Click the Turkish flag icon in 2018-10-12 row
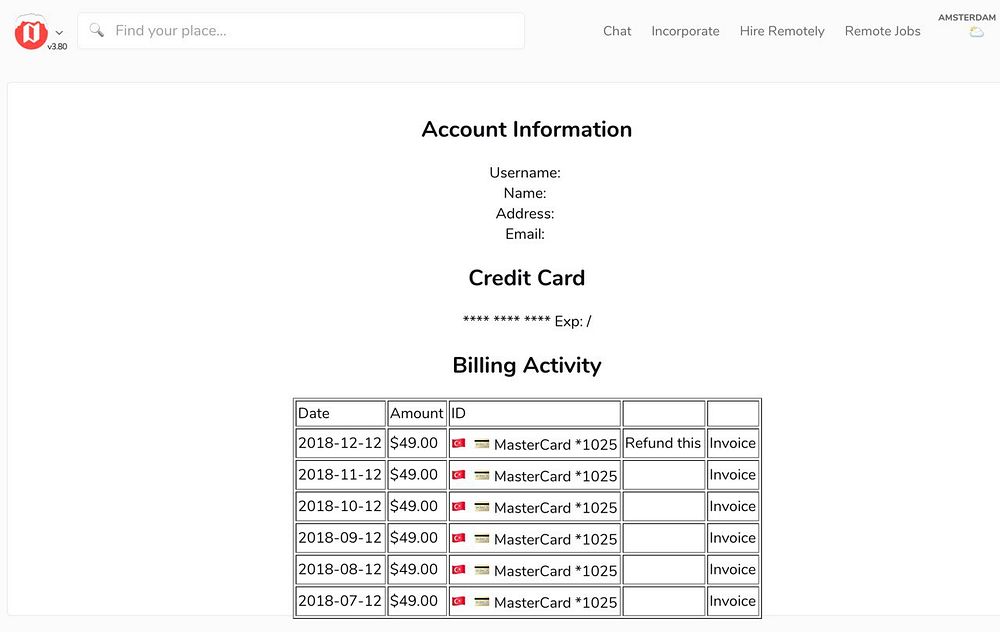1000x632 pixels. [459, 506]
